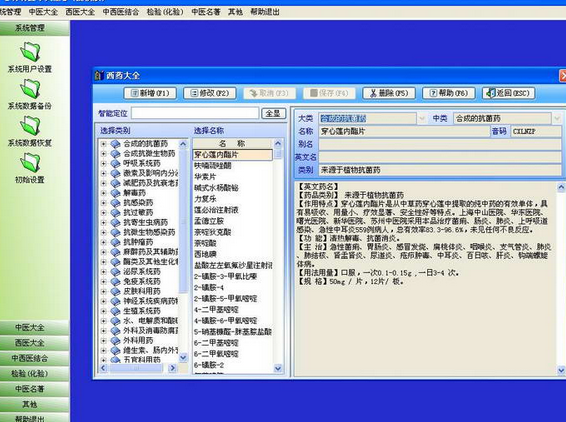
Task: Select 力复乐 in the name list
Action: (205, 199)
